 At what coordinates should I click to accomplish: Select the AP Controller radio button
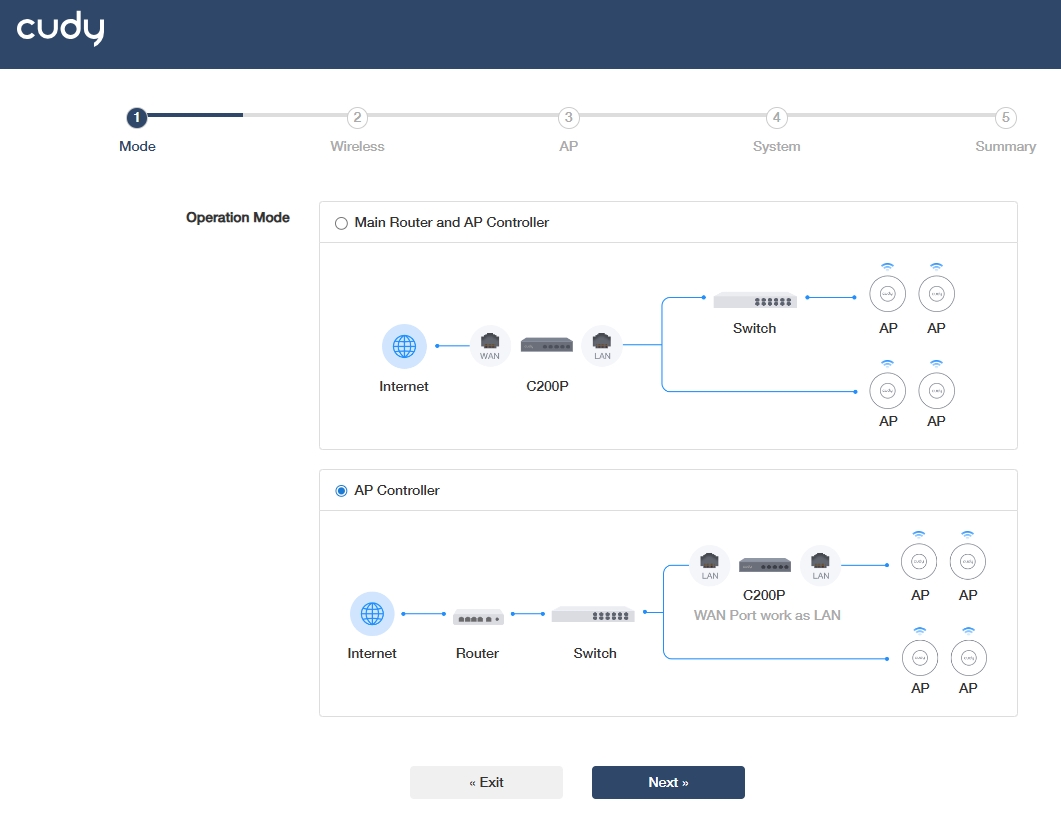341,491
